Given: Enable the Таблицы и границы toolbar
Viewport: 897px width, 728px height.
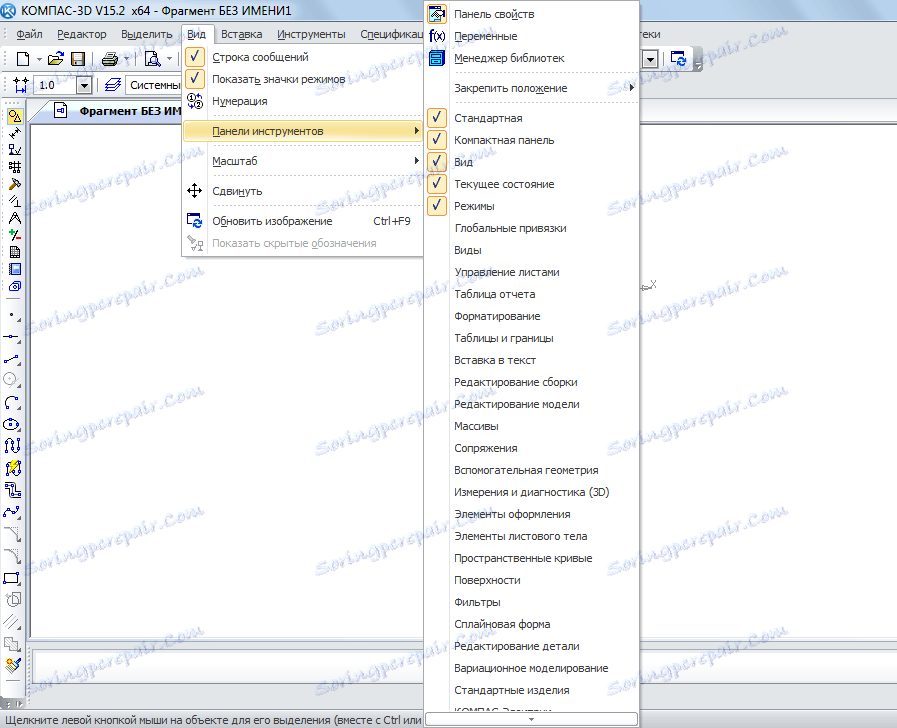Looking at the screenshot, I should pyautogui.click(x=531, y=338).
